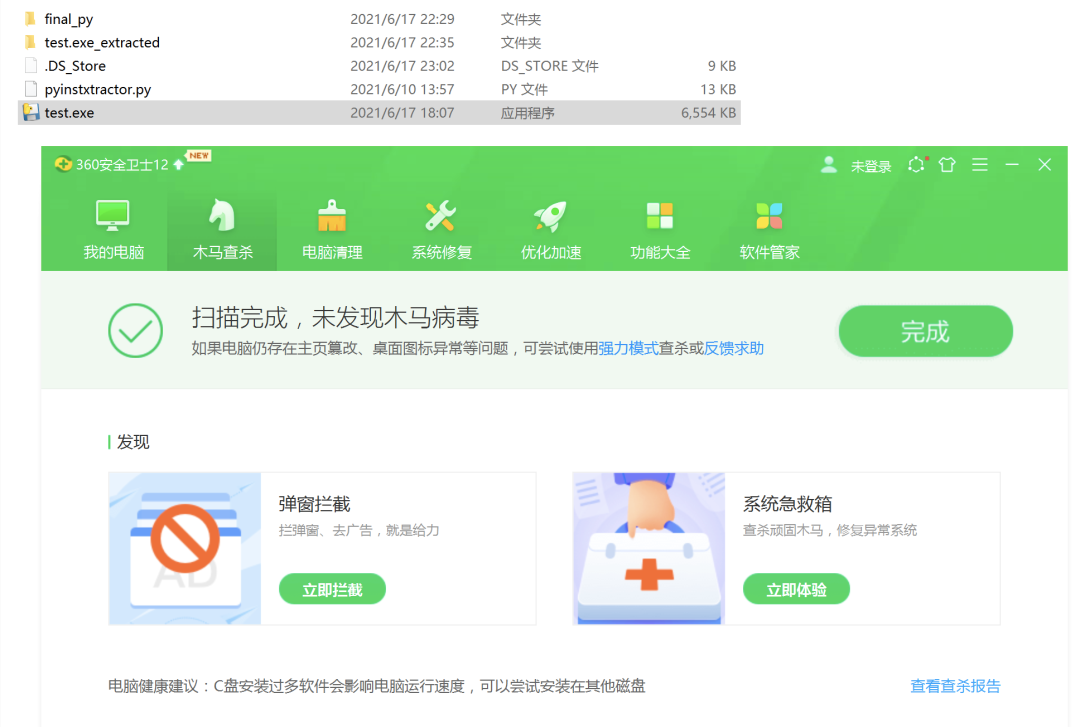1080x727 pixels.
Task: Click the 应用程序 type cell
Action: tap(528, 113)
